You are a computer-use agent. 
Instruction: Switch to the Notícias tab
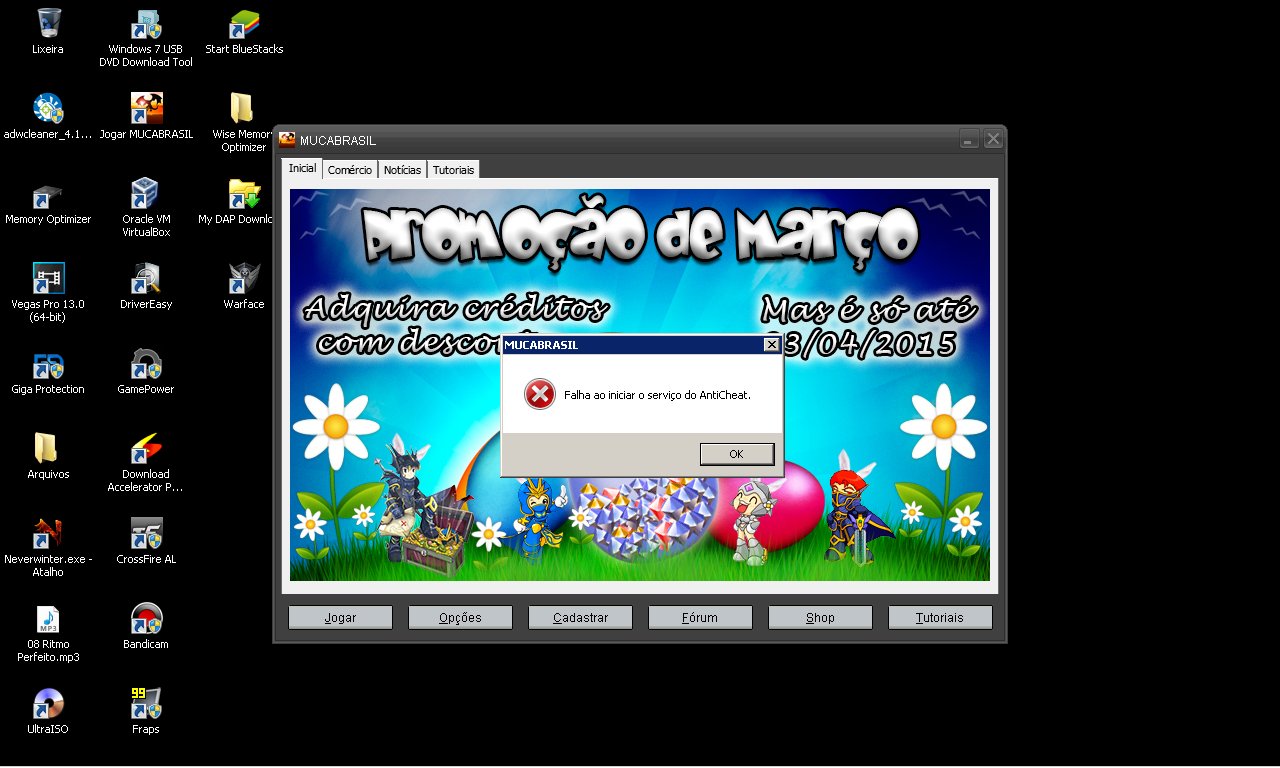tap(402, 170)
